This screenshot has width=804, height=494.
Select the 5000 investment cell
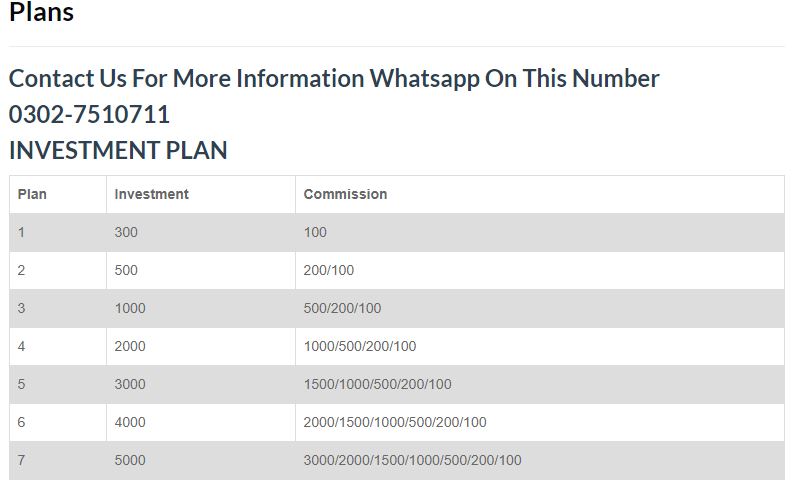(130, 460)
